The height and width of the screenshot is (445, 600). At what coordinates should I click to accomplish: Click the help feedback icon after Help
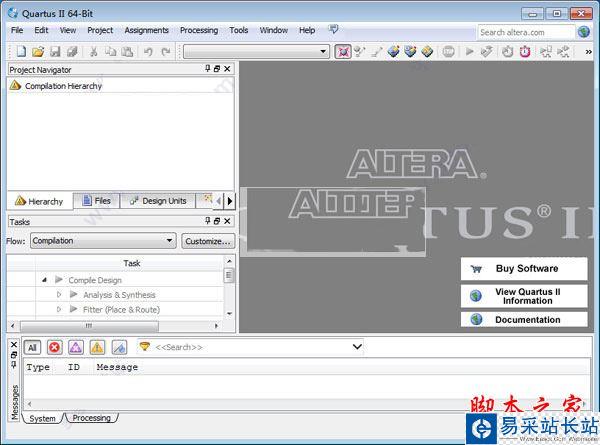coord(333,29)
